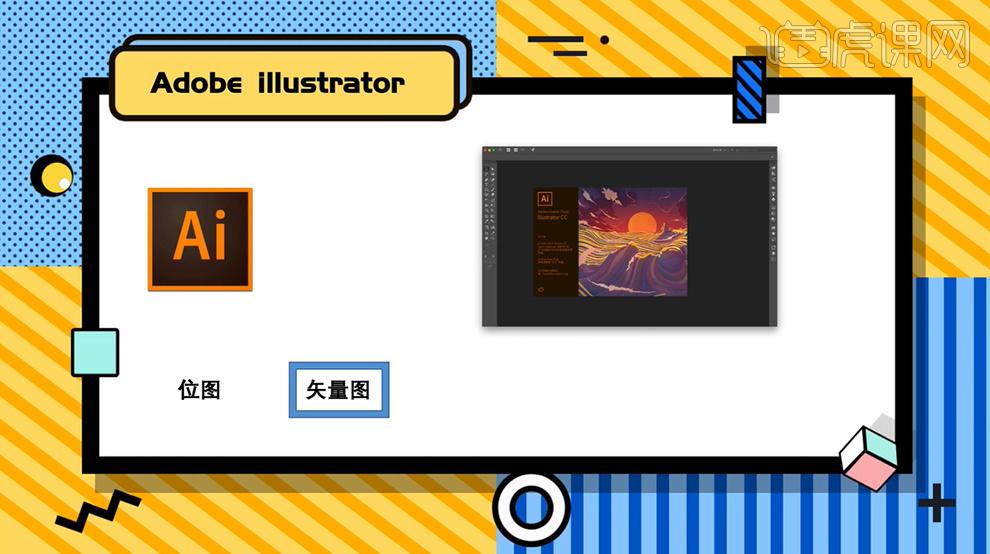Select the boxed 矢量图 label
This screenshot has height=554, width=990.
pyautogui.click(x=339, y=390)
